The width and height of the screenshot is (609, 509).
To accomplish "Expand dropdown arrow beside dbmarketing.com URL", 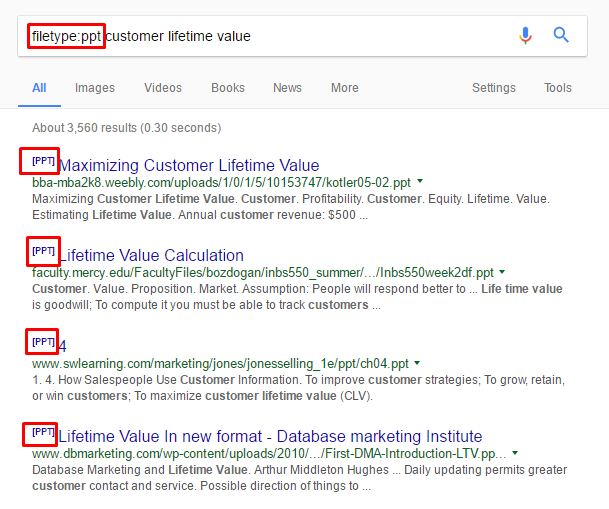I will (x=515, y=453).
